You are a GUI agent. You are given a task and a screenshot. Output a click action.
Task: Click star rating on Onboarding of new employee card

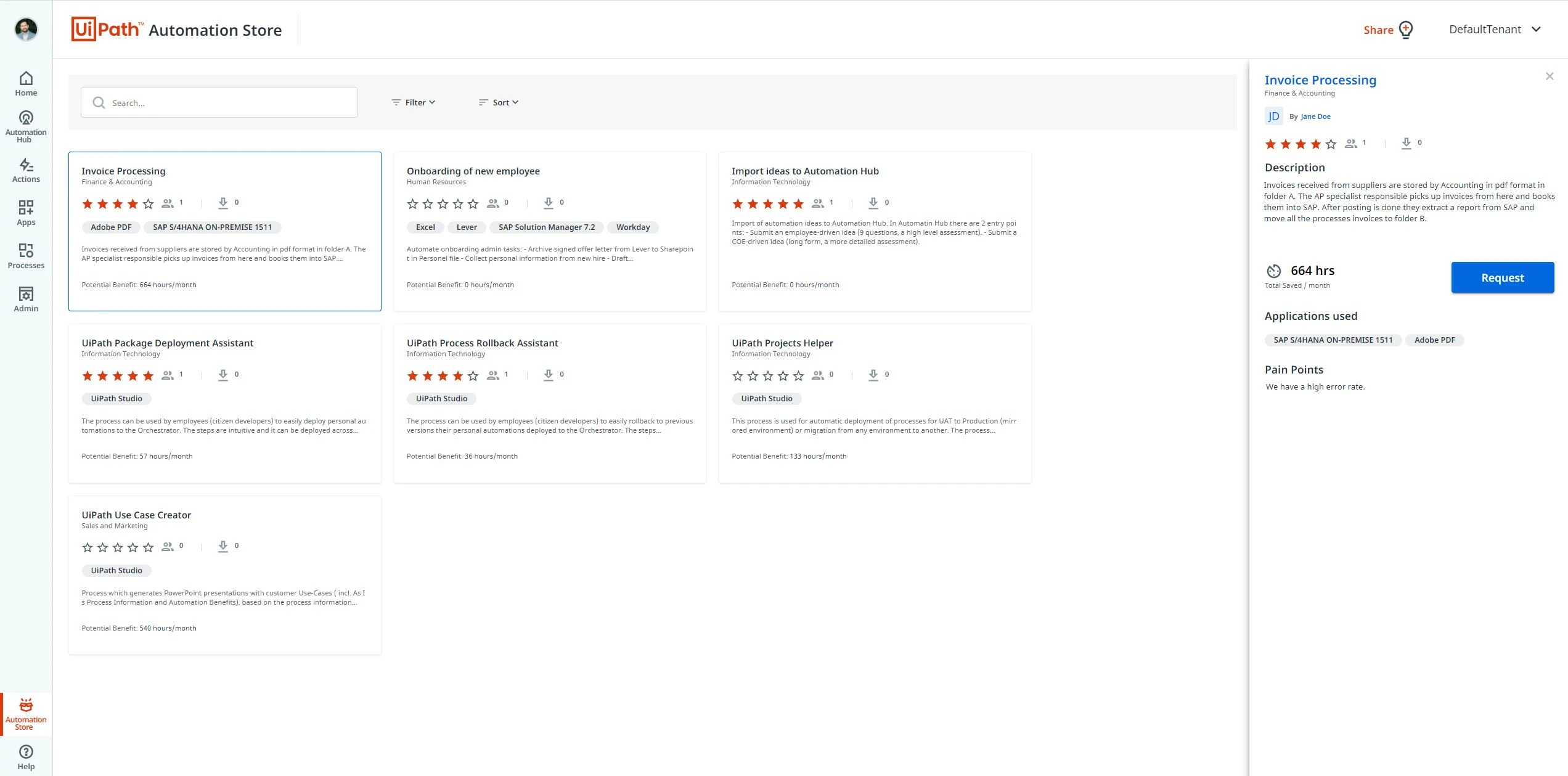click(443, 203)
